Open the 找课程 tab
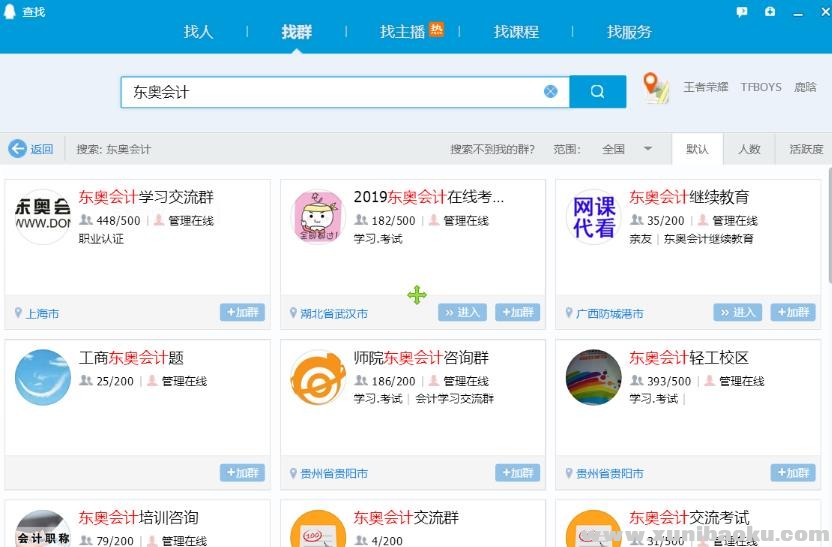This screenshot has width=832, height=547. [x=516, y=32]
